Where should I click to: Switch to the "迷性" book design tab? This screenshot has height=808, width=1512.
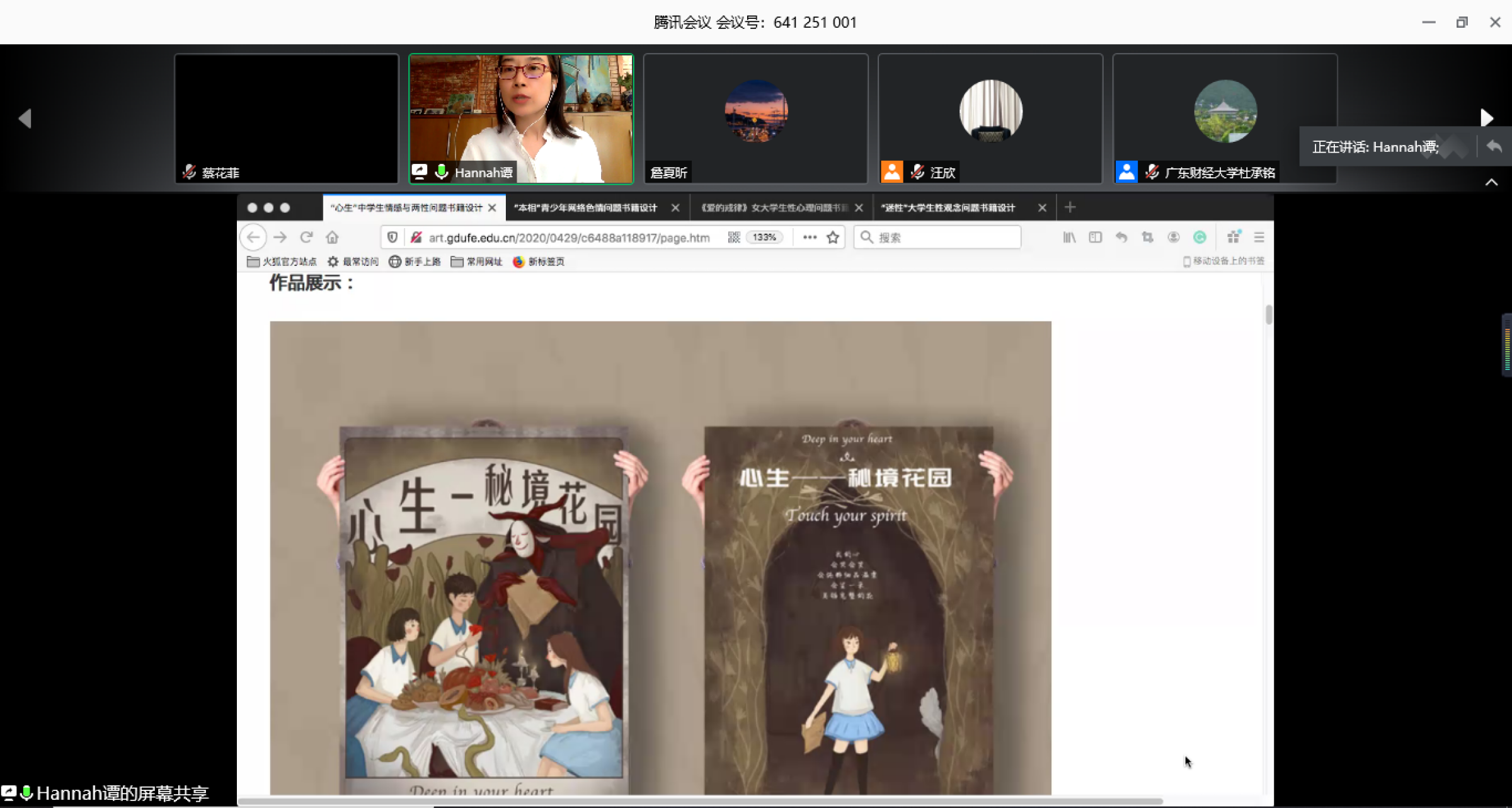click(948, 208)
